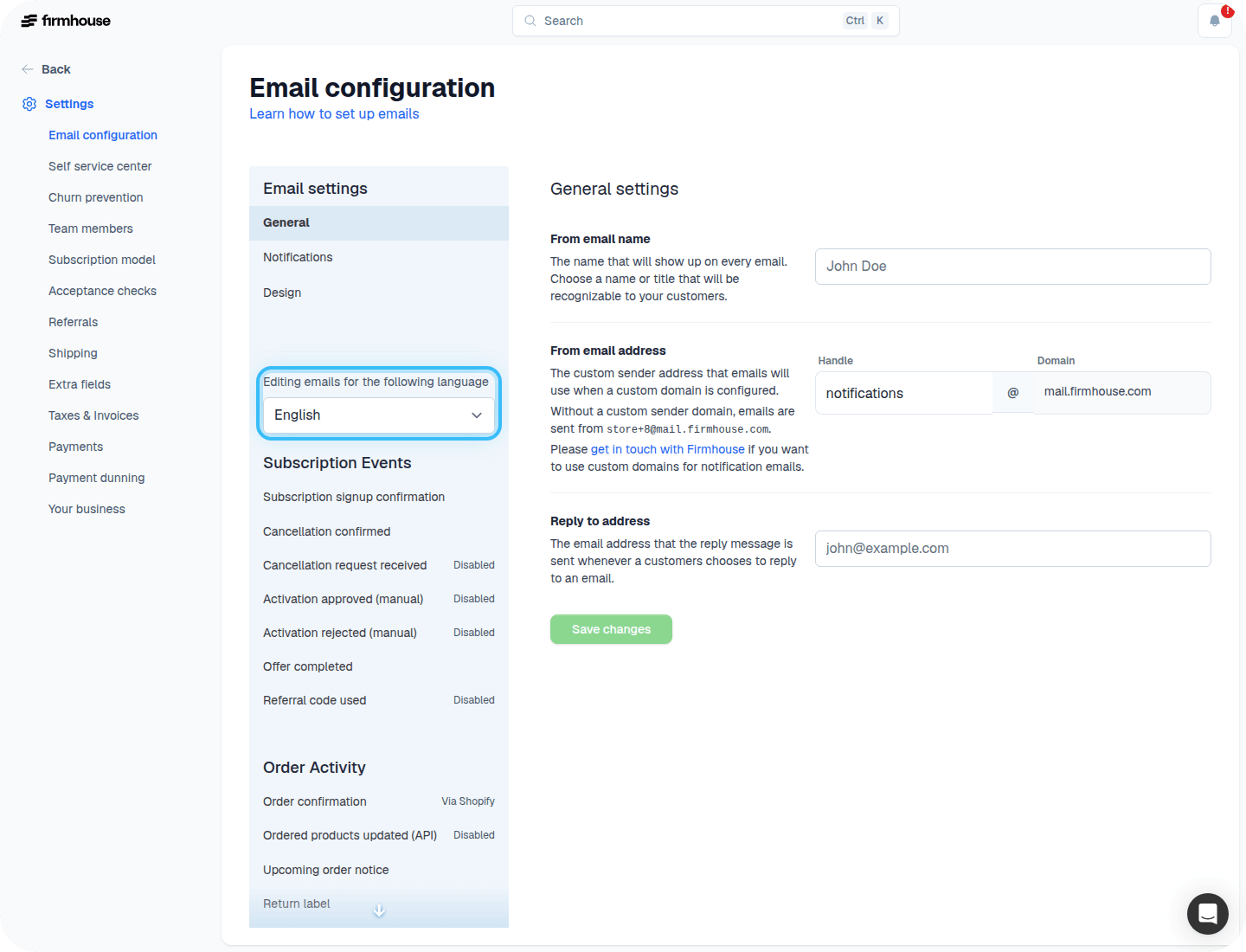This screenshot has height=952, width=1246.
Task: Open Referral code used email
Action: [x=315, y=700]
